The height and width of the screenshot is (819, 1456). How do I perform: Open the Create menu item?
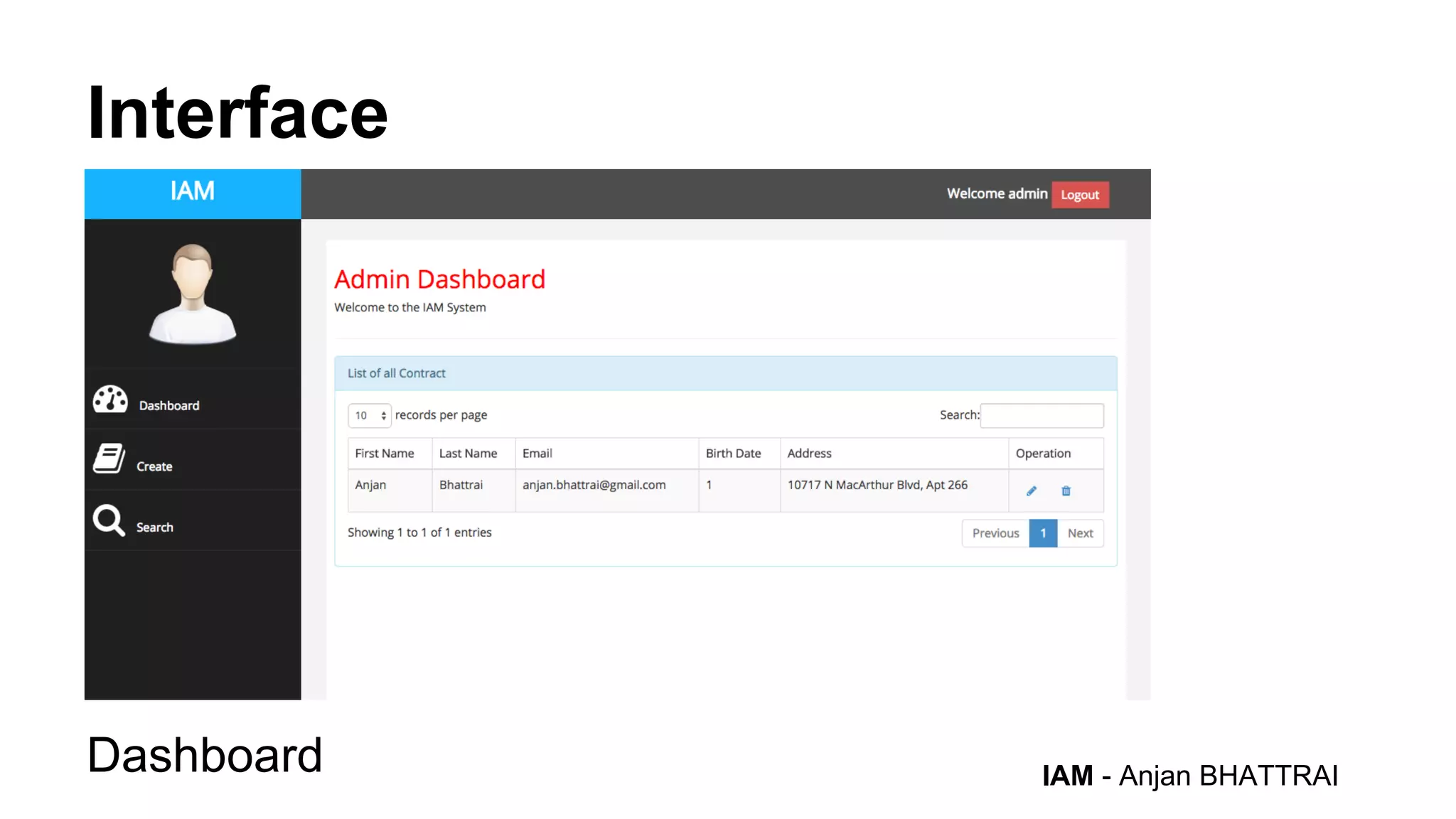coord(192,459)
